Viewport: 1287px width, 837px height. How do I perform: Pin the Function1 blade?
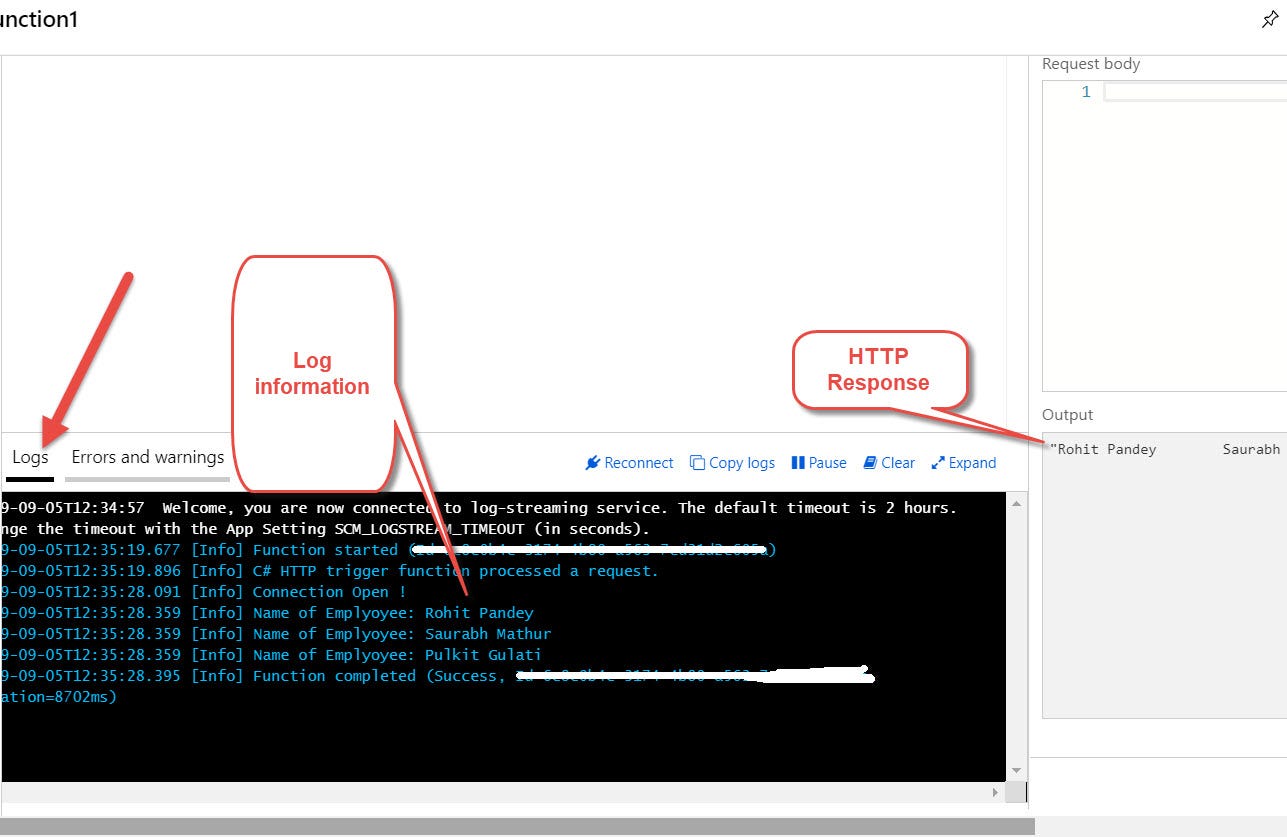(x=1270, y=19)
